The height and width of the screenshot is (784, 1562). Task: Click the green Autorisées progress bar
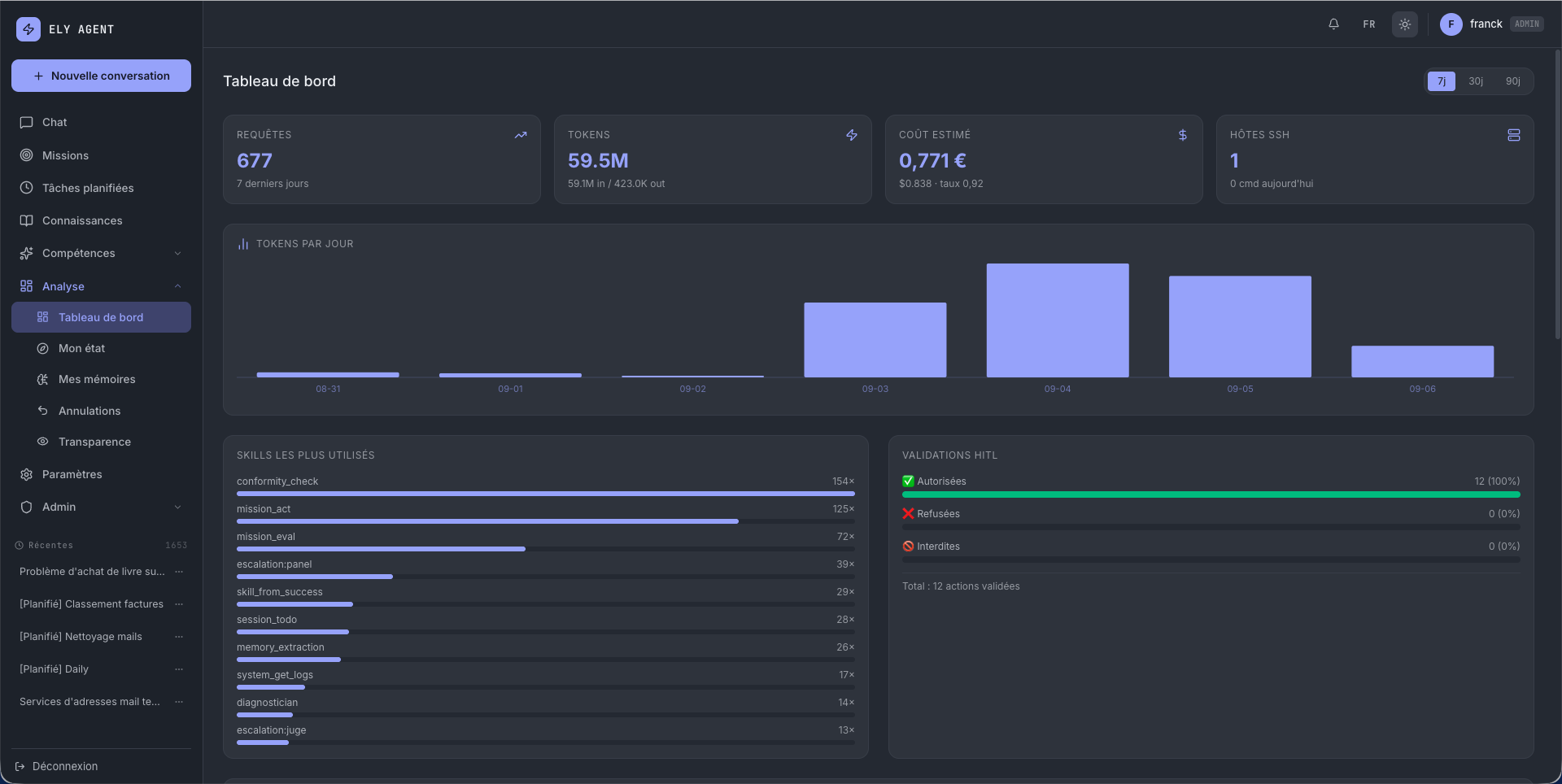[1211, 494]
